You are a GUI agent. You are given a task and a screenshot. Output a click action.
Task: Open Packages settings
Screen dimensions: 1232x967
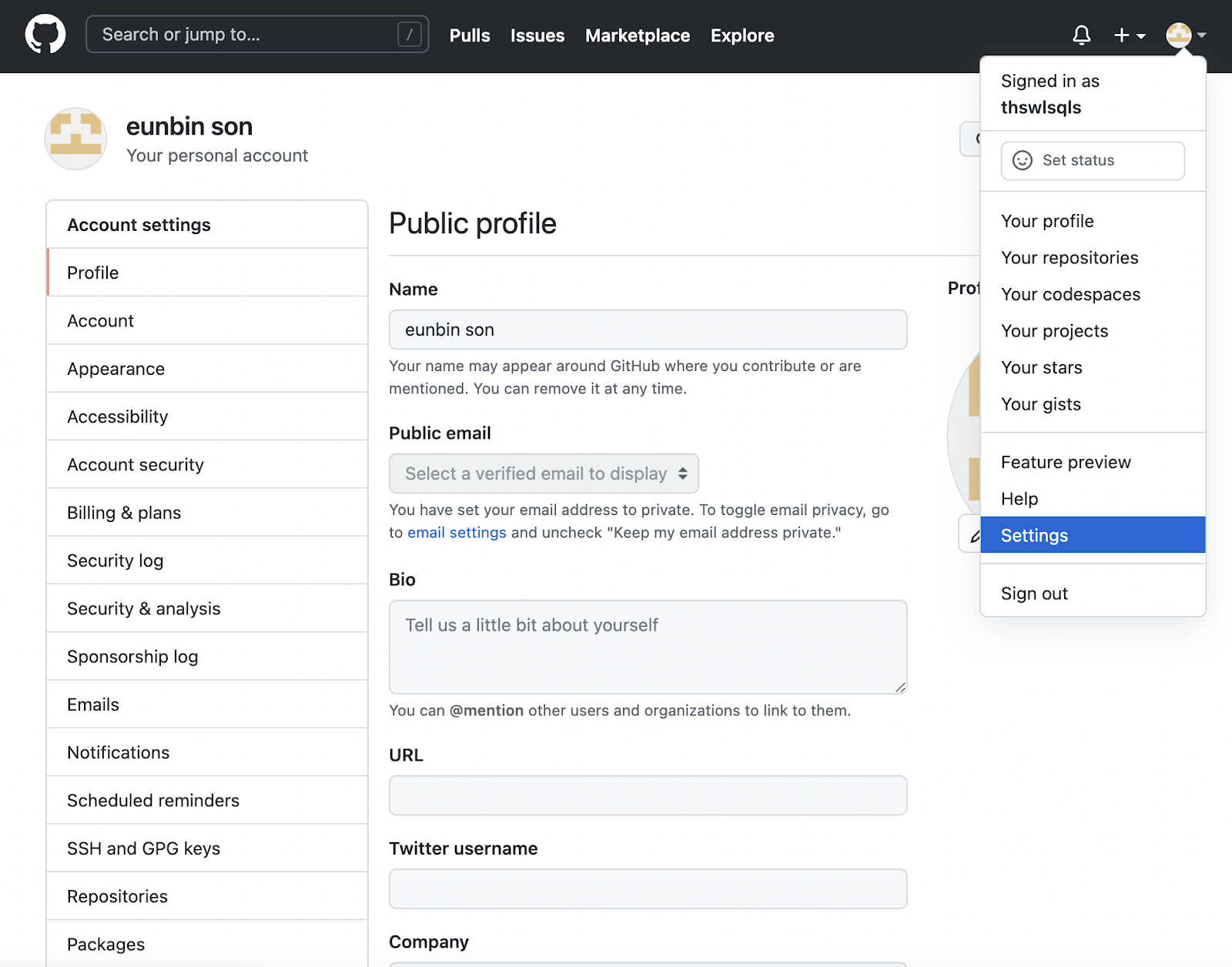[207, 945]
